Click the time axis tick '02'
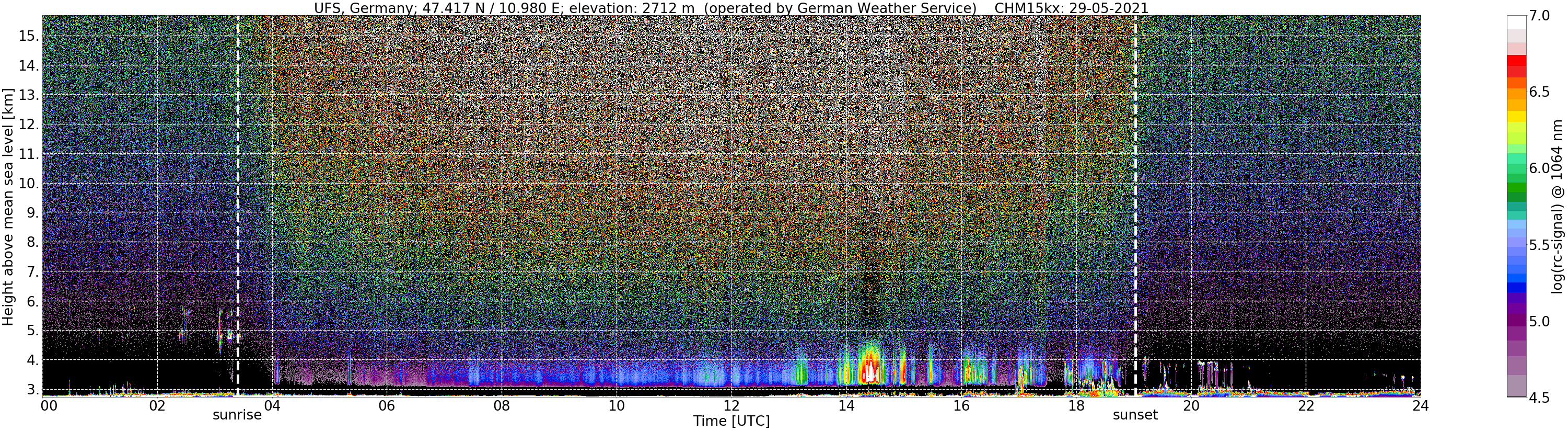 pyautogui.click(x=157, y=405)
